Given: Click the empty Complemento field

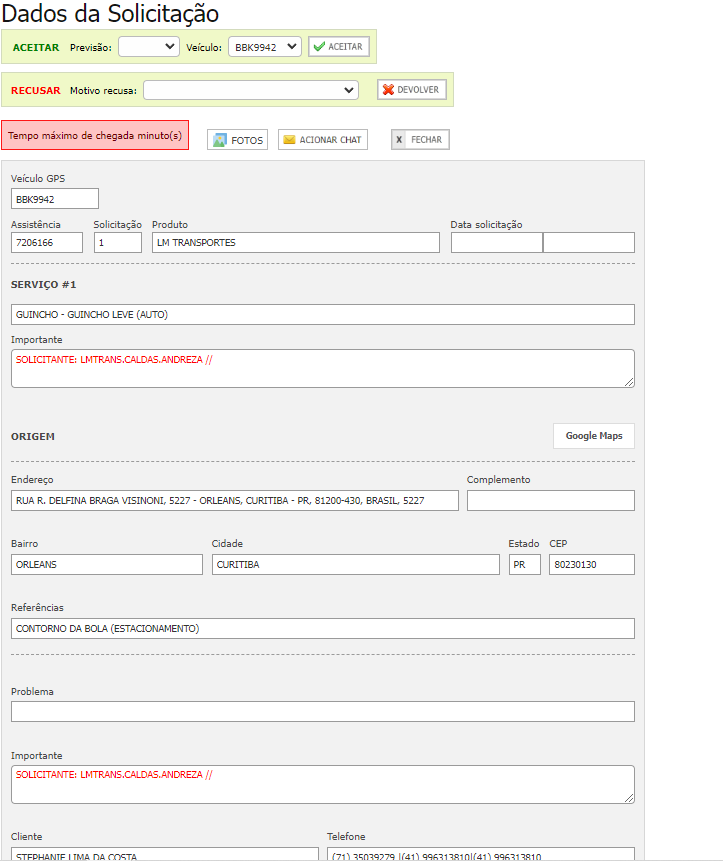Looking at the screenshot, I should point(550,501).
